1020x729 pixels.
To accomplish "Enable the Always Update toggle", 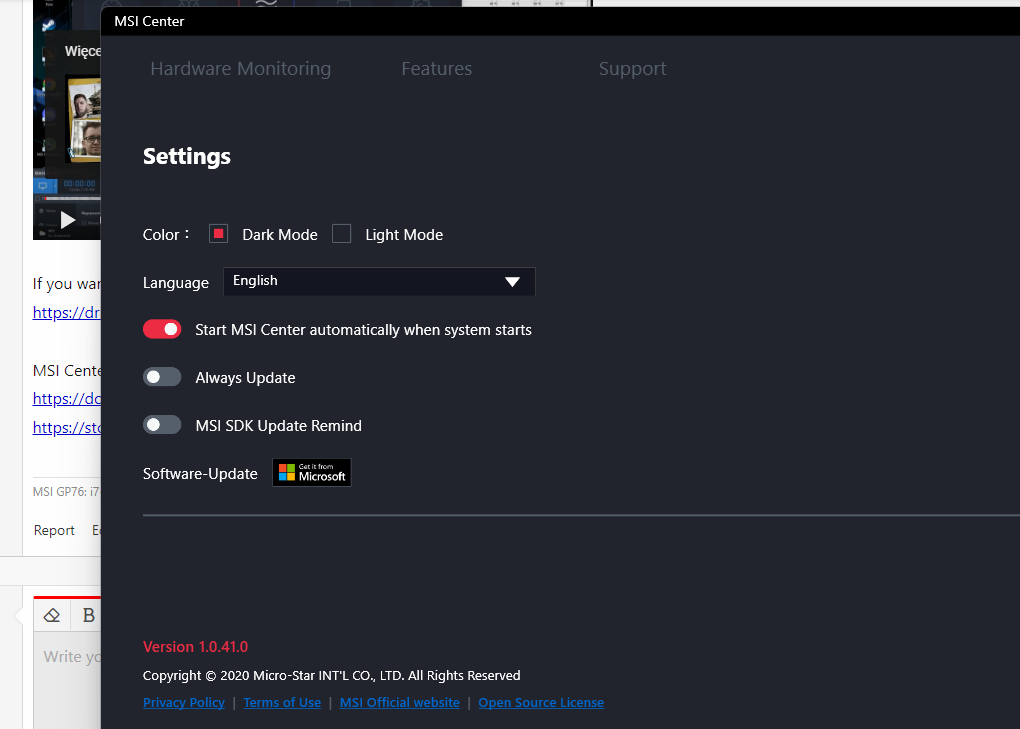I will 162,377.
